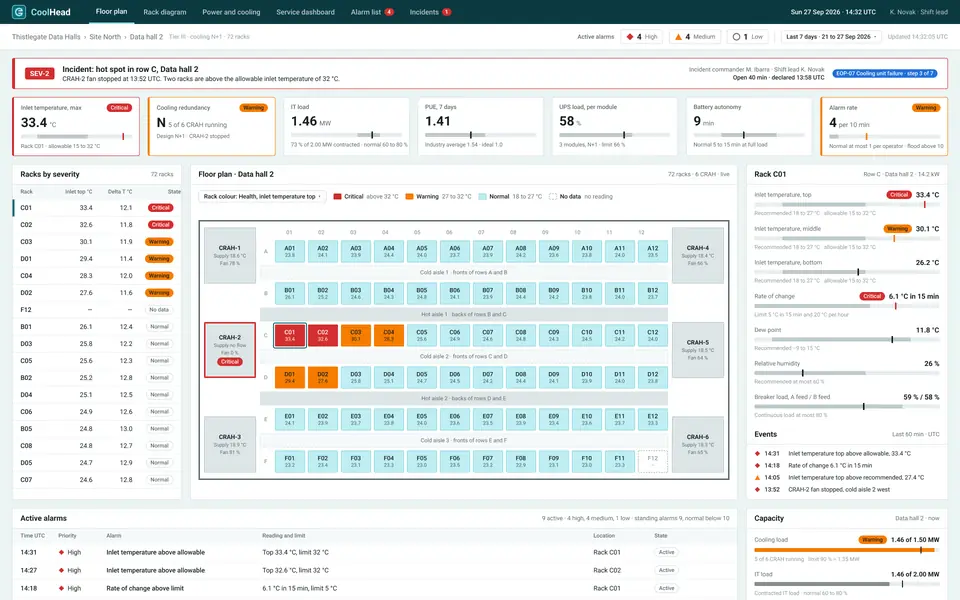Select orange rack C03 on floor plan

click(x=356, y=336)
